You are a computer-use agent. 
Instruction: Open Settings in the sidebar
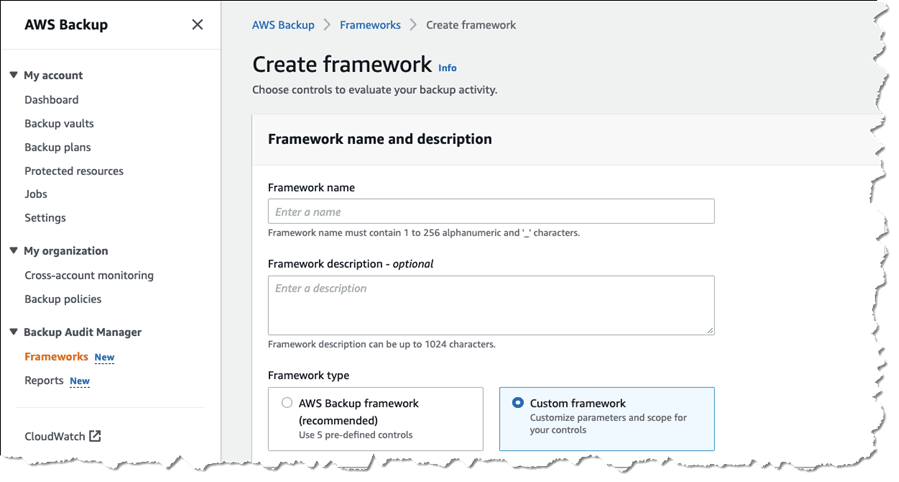[45, 218]
